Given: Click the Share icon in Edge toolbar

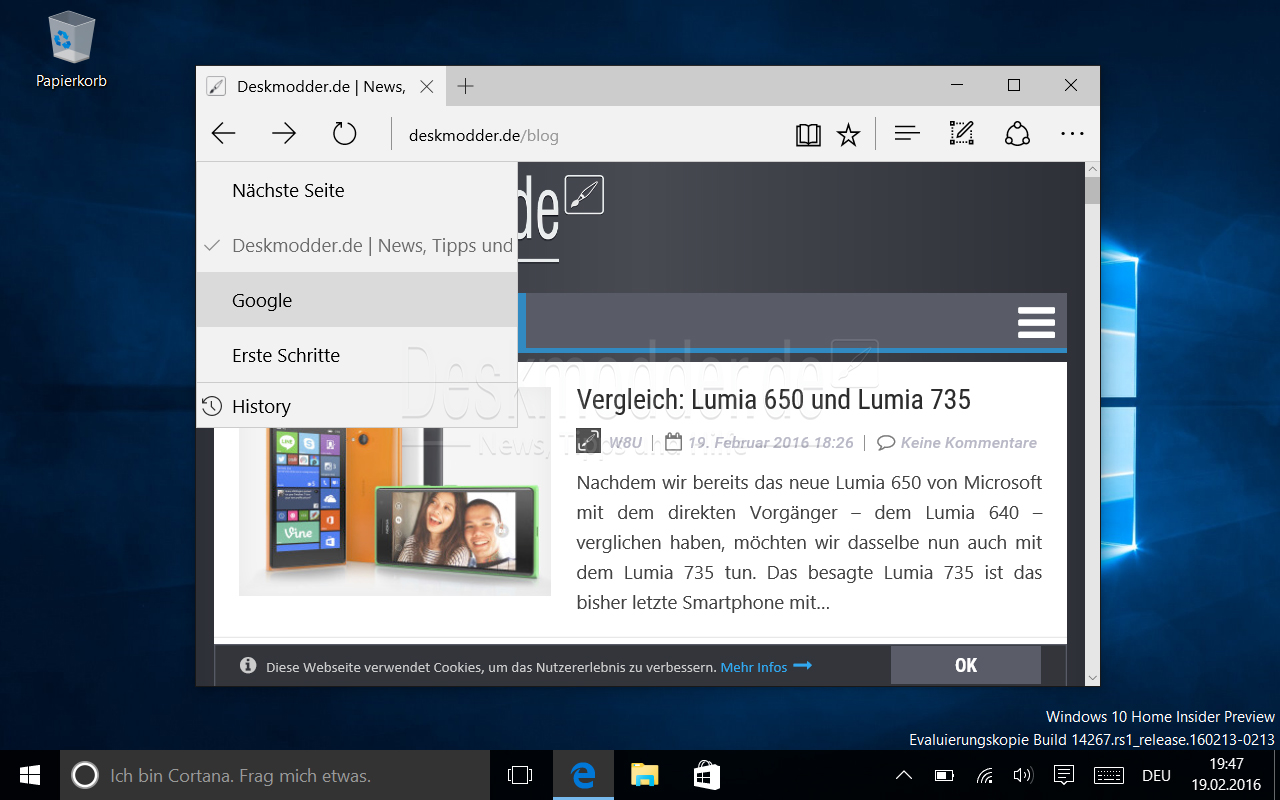Looking at the screenshot, I should (x=1017, y=134).
